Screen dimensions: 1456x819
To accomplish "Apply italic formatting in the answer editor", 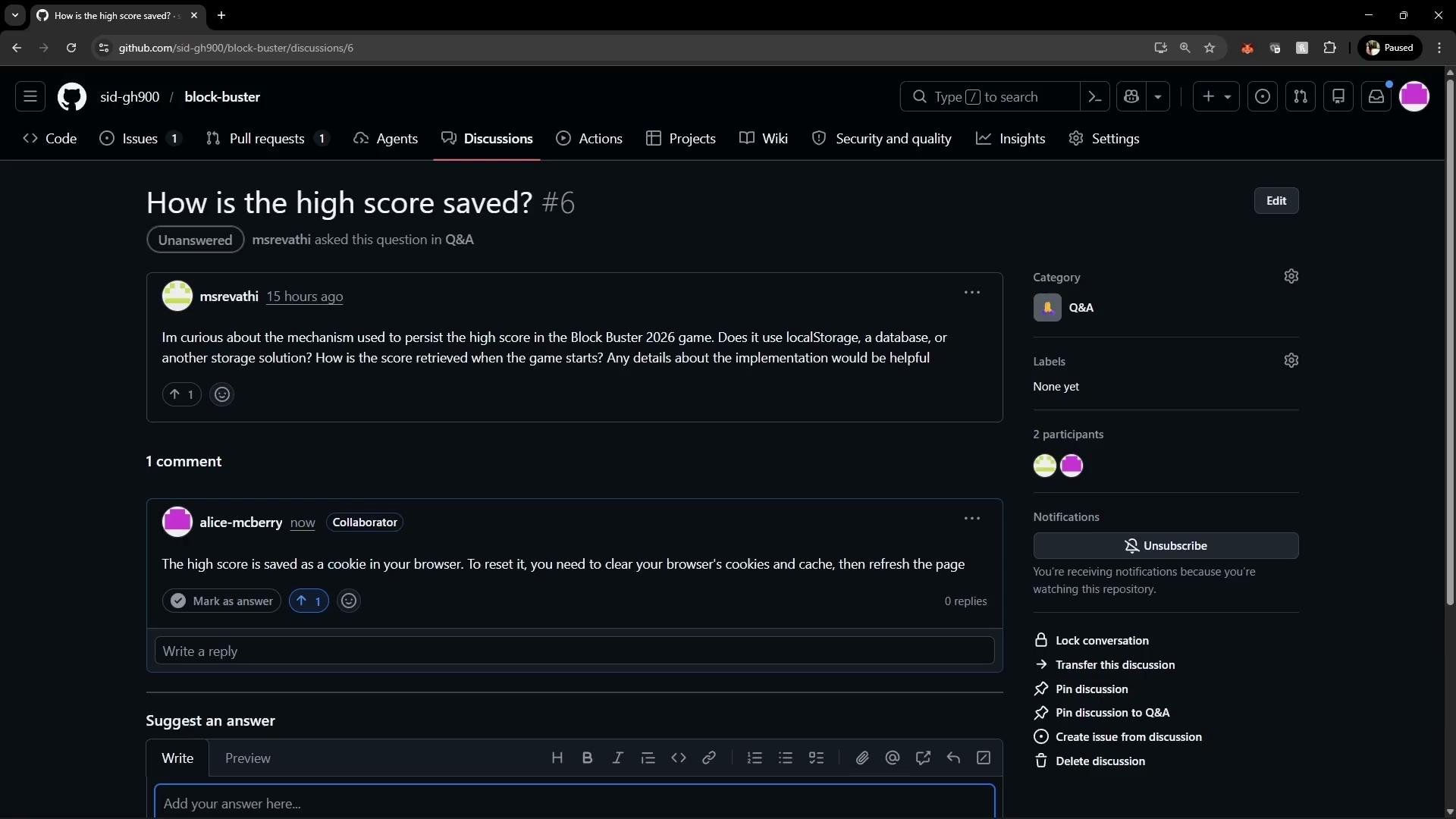I will click(617, 758).
